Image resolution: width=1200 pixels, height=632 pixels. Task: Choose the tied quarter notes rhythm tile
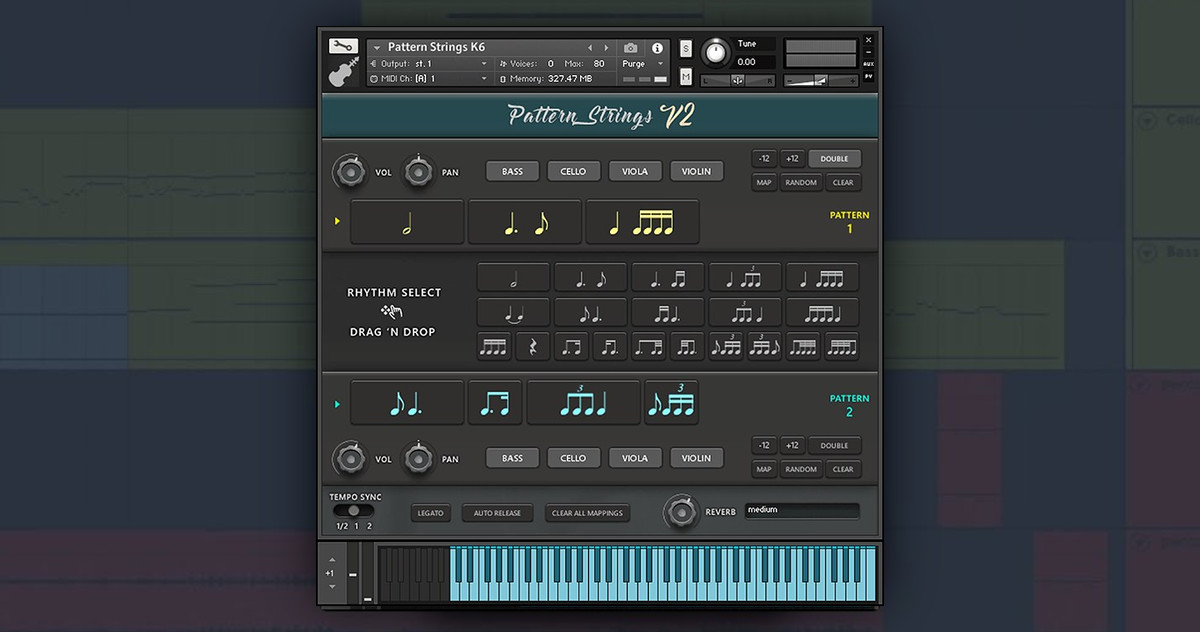pyautogui.click(x=513, y=312)
